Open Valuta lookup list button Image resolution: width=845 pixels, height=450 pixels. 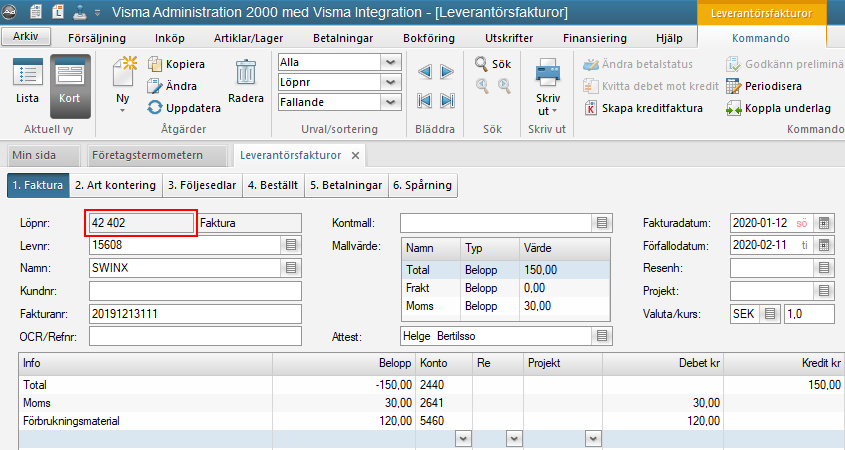(x=770, y=314)
